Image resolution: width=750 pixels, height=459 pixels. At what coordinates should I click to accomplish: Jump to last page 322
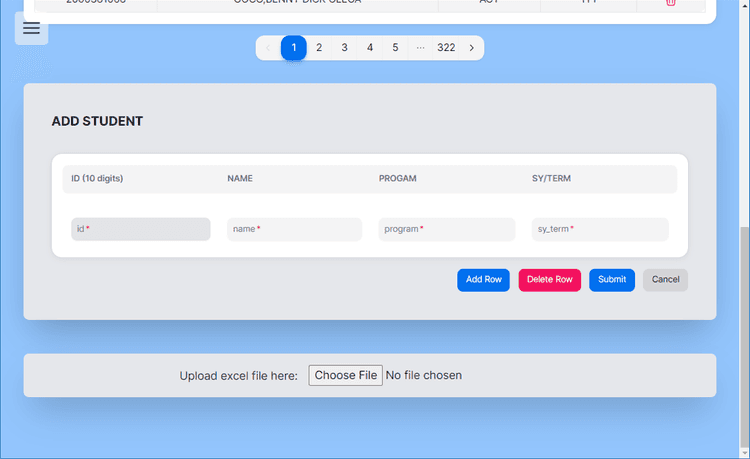[446, 48]
